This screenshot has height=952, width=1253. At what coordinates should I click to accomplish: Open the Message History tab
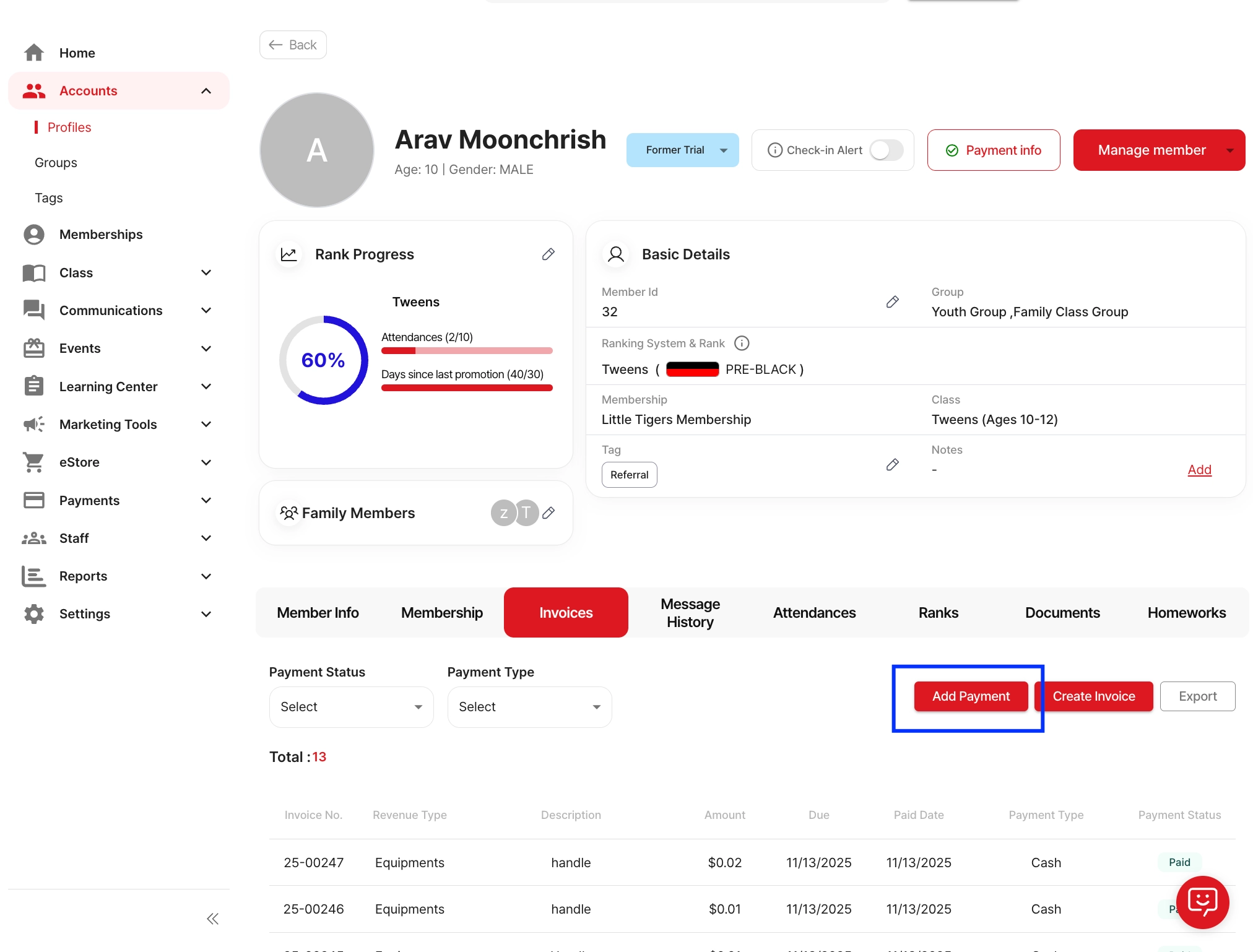click(690, 613)
